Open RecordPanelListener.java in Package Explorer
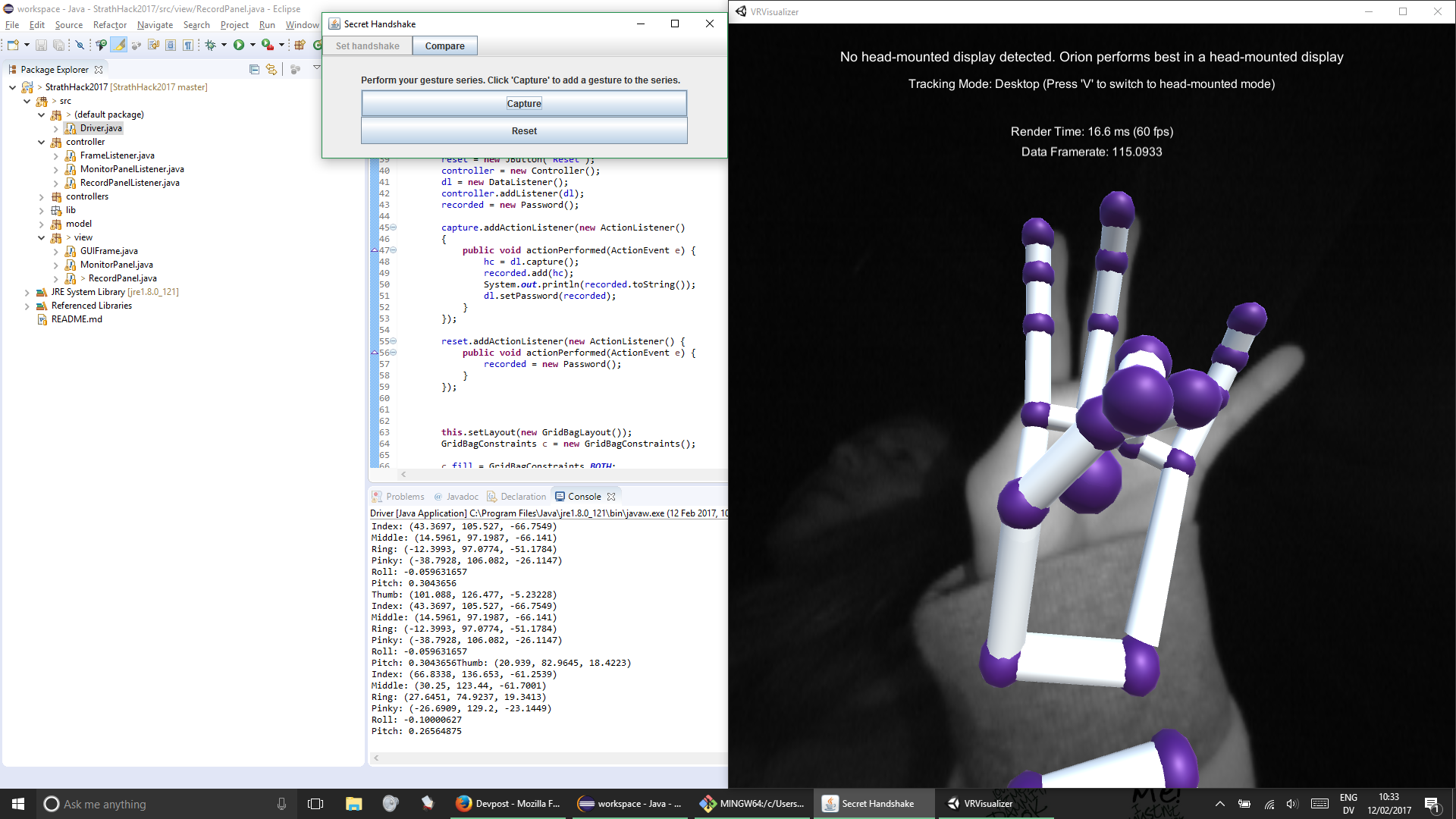Image resolution: width=1456 pixels, height=819 pixels. coord(130,183)
